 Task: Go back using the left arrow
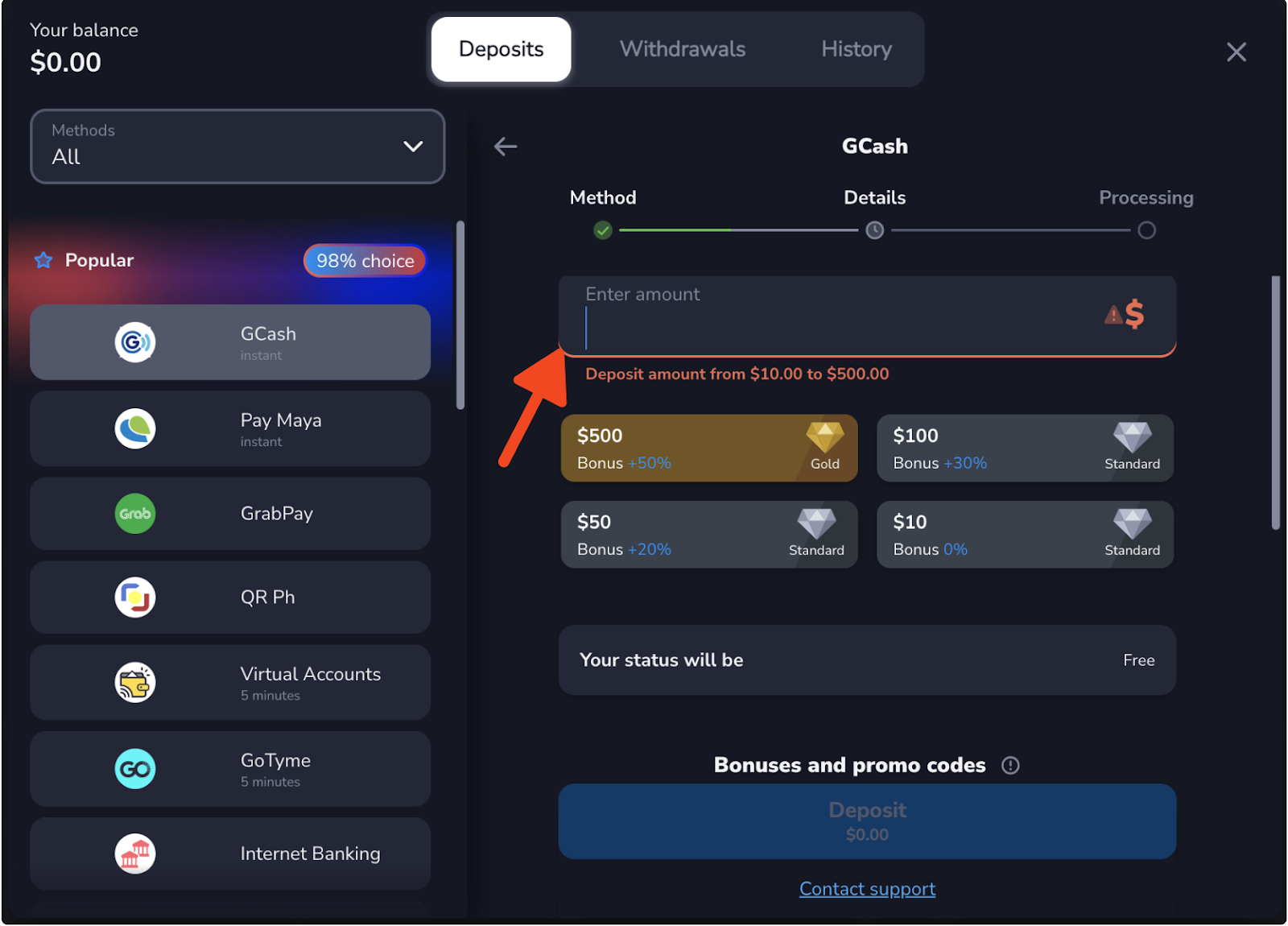point(506,147)
